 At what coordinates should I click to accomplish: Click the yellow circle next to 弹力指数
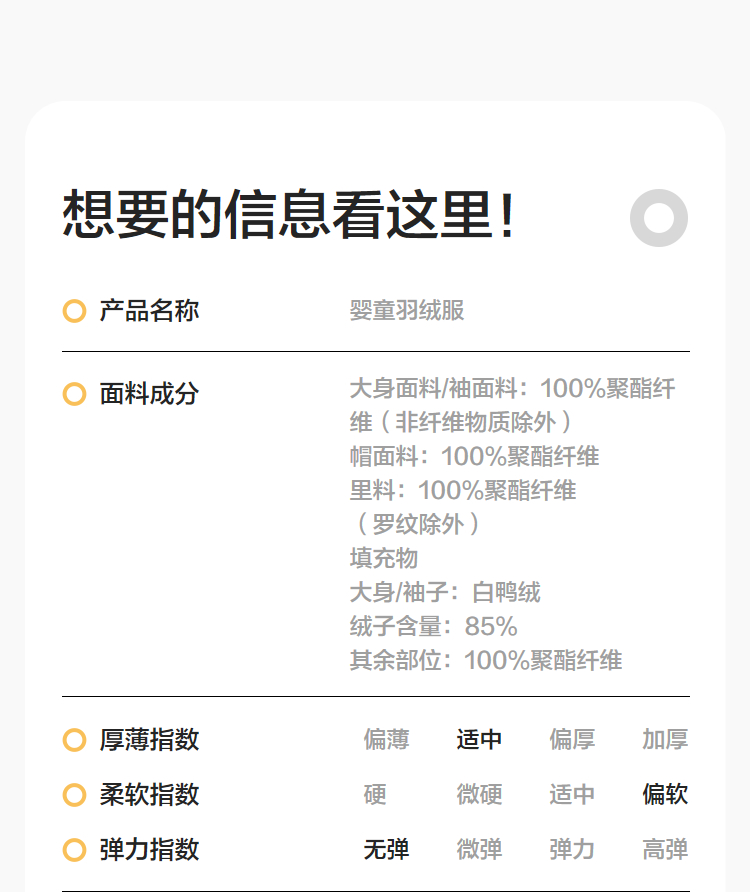click(x=74, y=850)
